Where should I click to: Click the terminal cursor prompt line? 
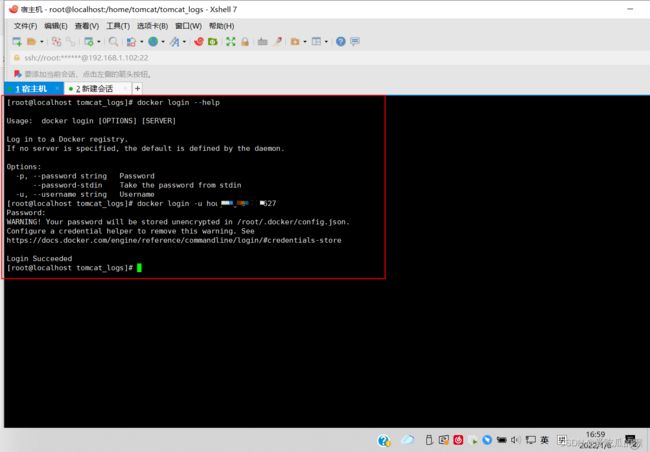tap(74, 268)
